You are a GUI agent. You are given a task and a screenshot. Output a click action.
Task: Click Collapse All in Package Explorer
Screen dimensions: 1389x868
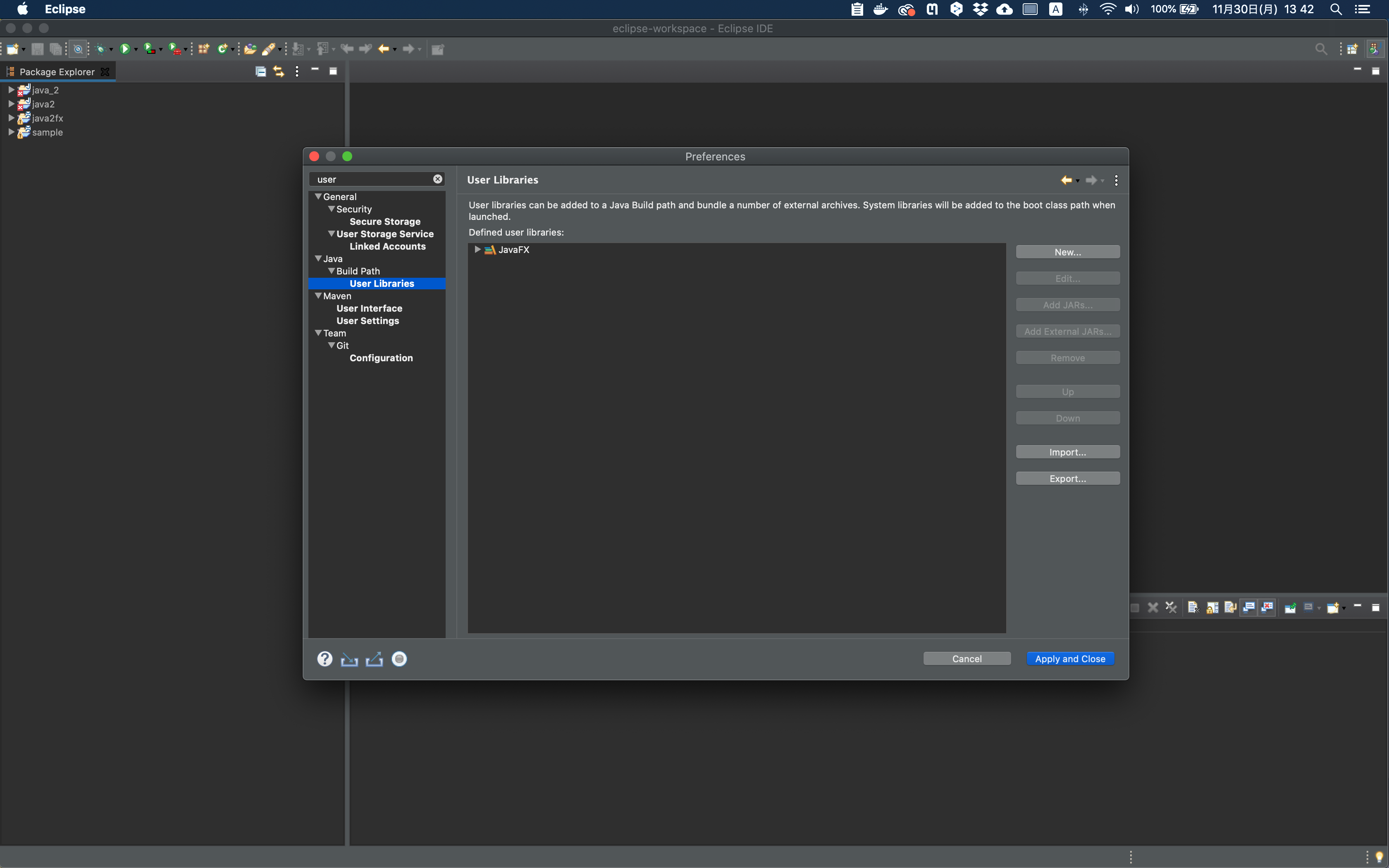(x=260, y=71)
